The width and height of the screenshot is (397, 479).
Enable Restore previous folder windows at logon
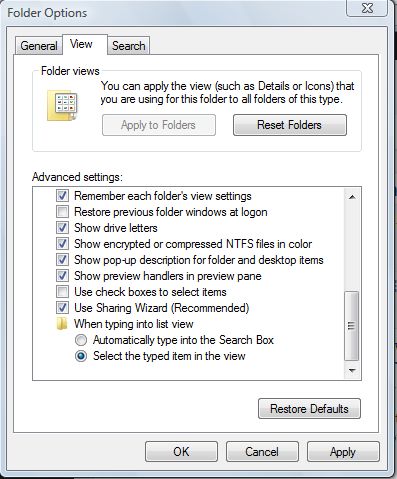coord(62,212)
